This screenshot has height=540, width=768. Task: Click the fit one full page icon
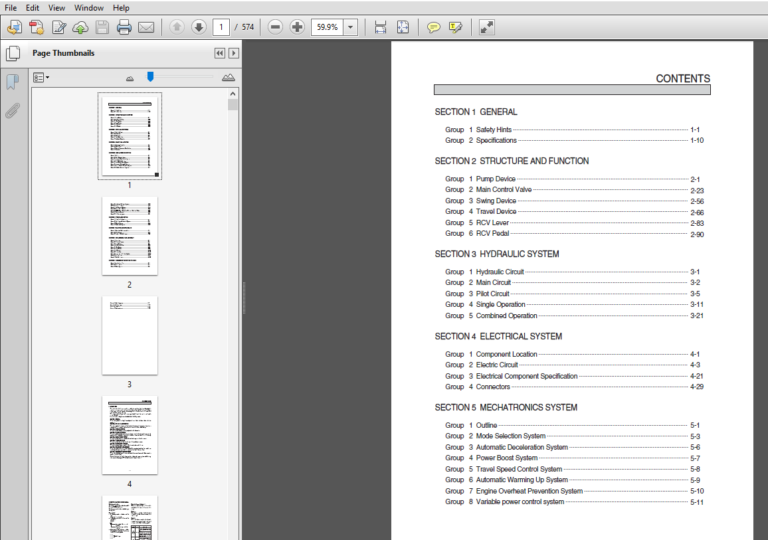403,27
